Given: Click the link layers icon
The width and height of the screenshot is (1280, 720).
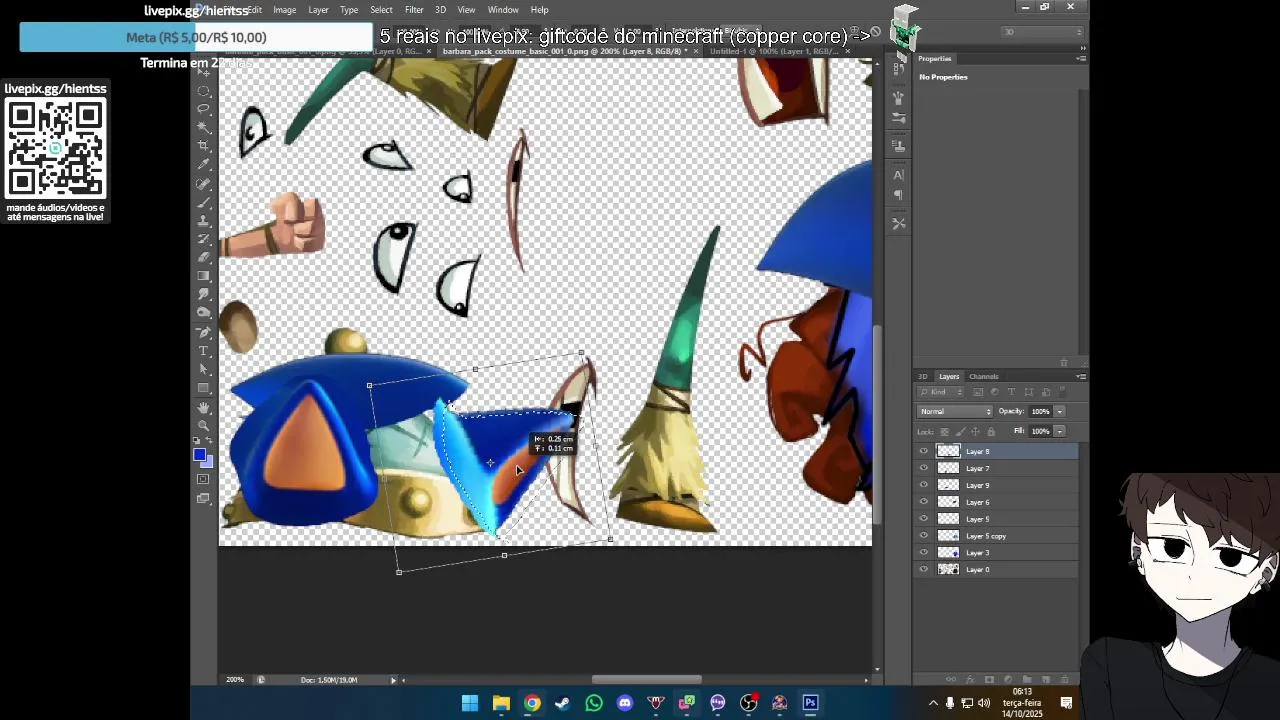Looking at the screenshot, I should [951, 679].
